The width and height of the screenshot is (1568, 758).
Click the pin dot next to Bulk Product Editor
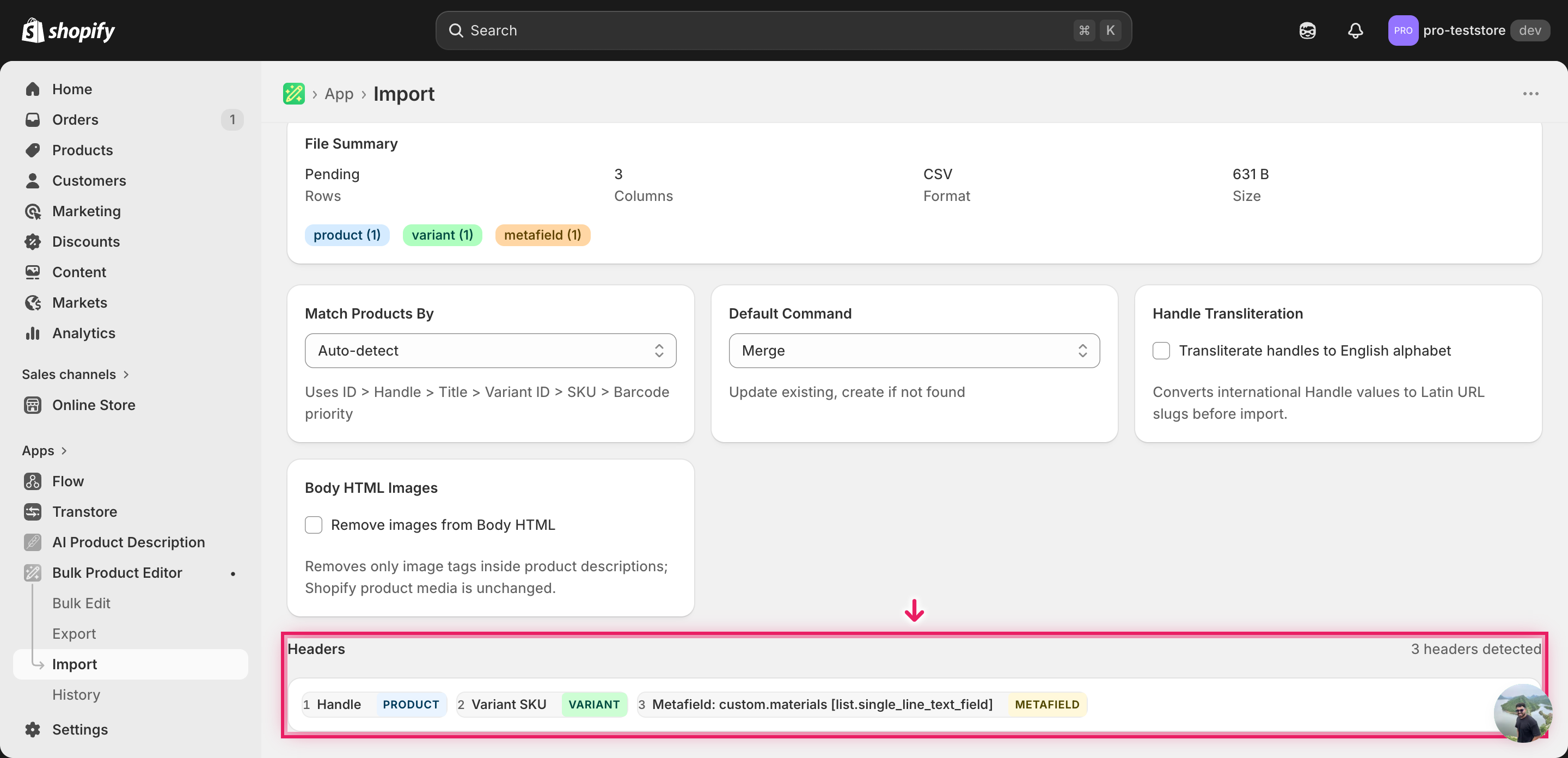[232, 573]
